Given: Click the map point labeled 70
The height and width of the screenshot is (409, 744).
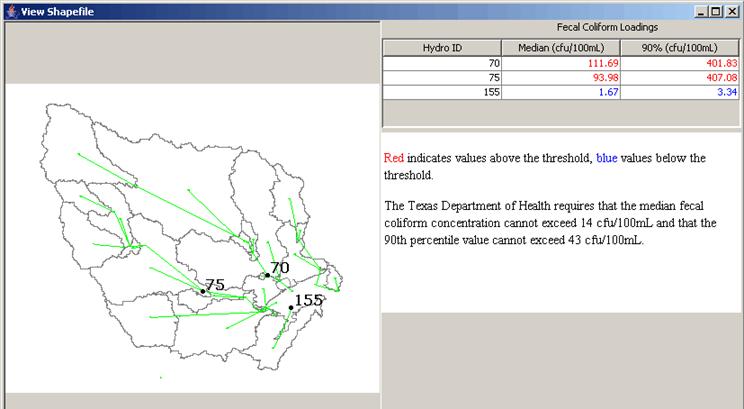Looking at the screenshot, I should 267,276.
